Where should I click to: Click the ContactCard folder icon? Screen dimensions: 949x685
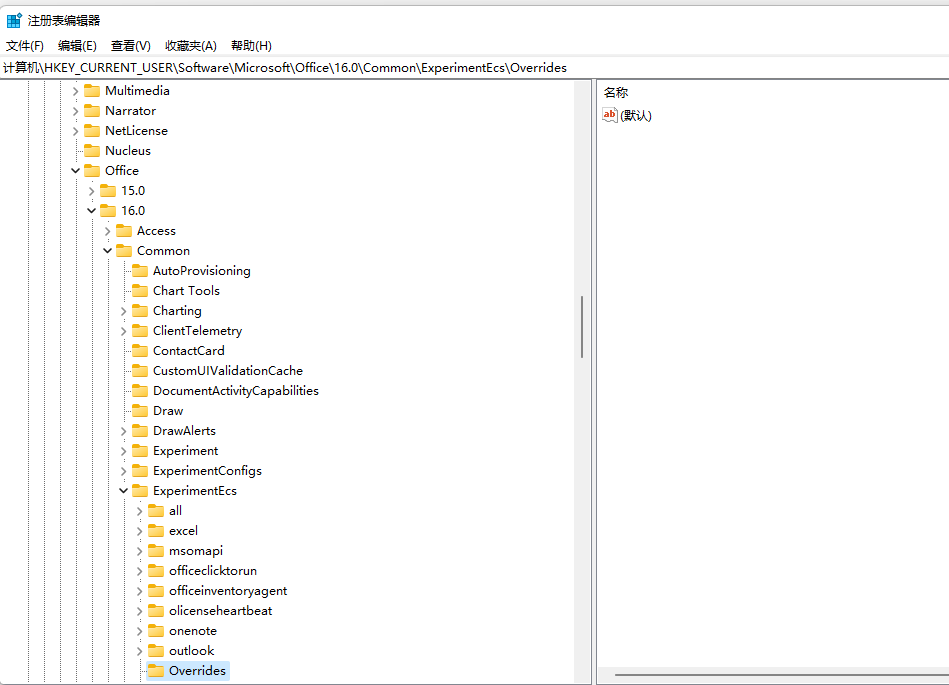(140, 350)
